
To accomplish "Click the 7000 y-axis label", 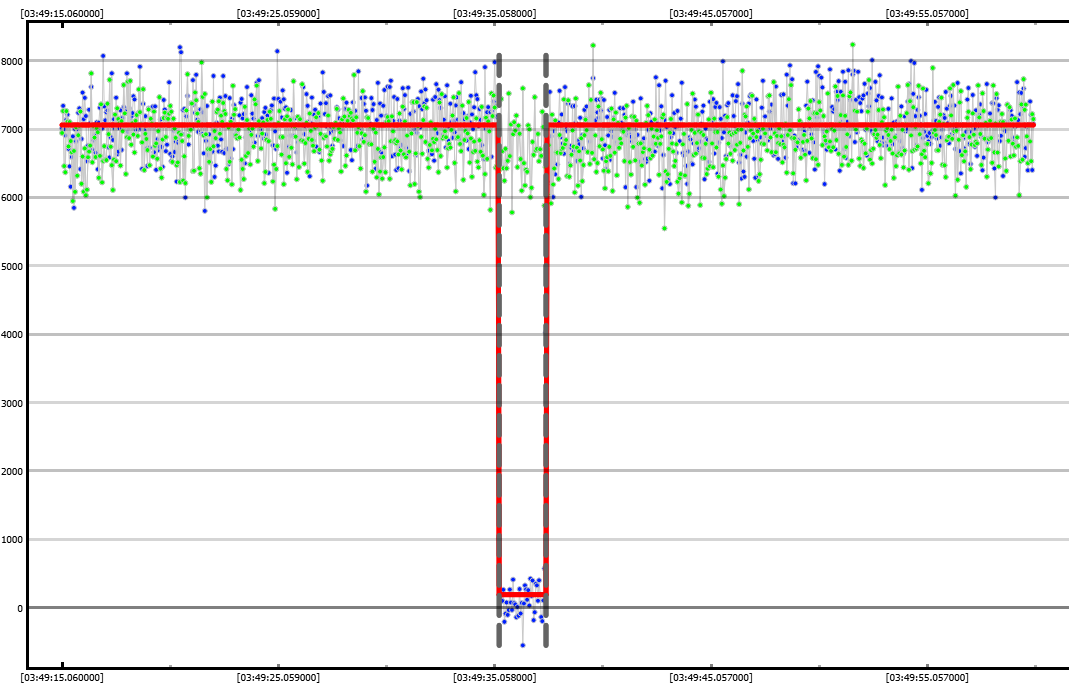I will pyautogui.click(x=12, y=130).
